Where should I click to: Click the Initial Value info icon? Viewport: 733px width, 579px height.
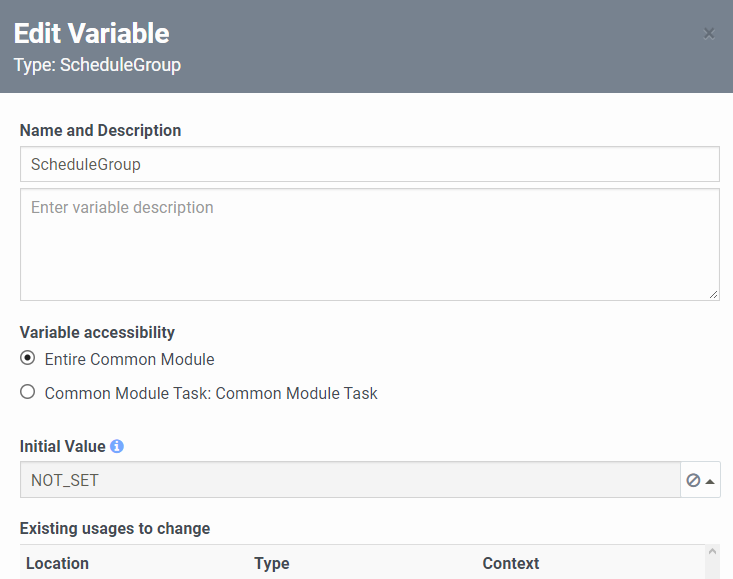click(117, 446)
